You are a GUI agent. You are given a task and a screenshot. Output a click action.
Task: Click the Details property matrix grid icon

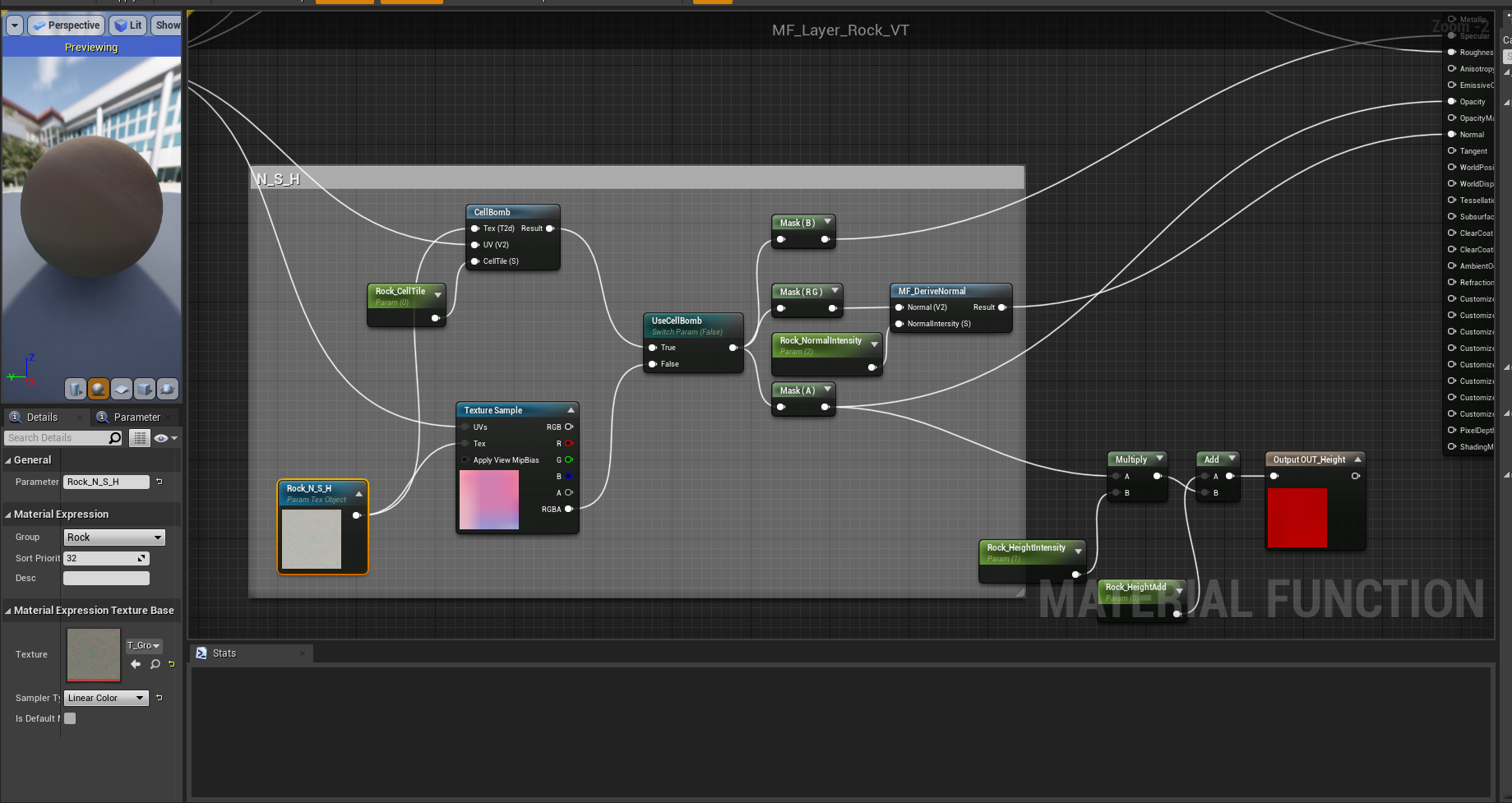tap(140, 438)
